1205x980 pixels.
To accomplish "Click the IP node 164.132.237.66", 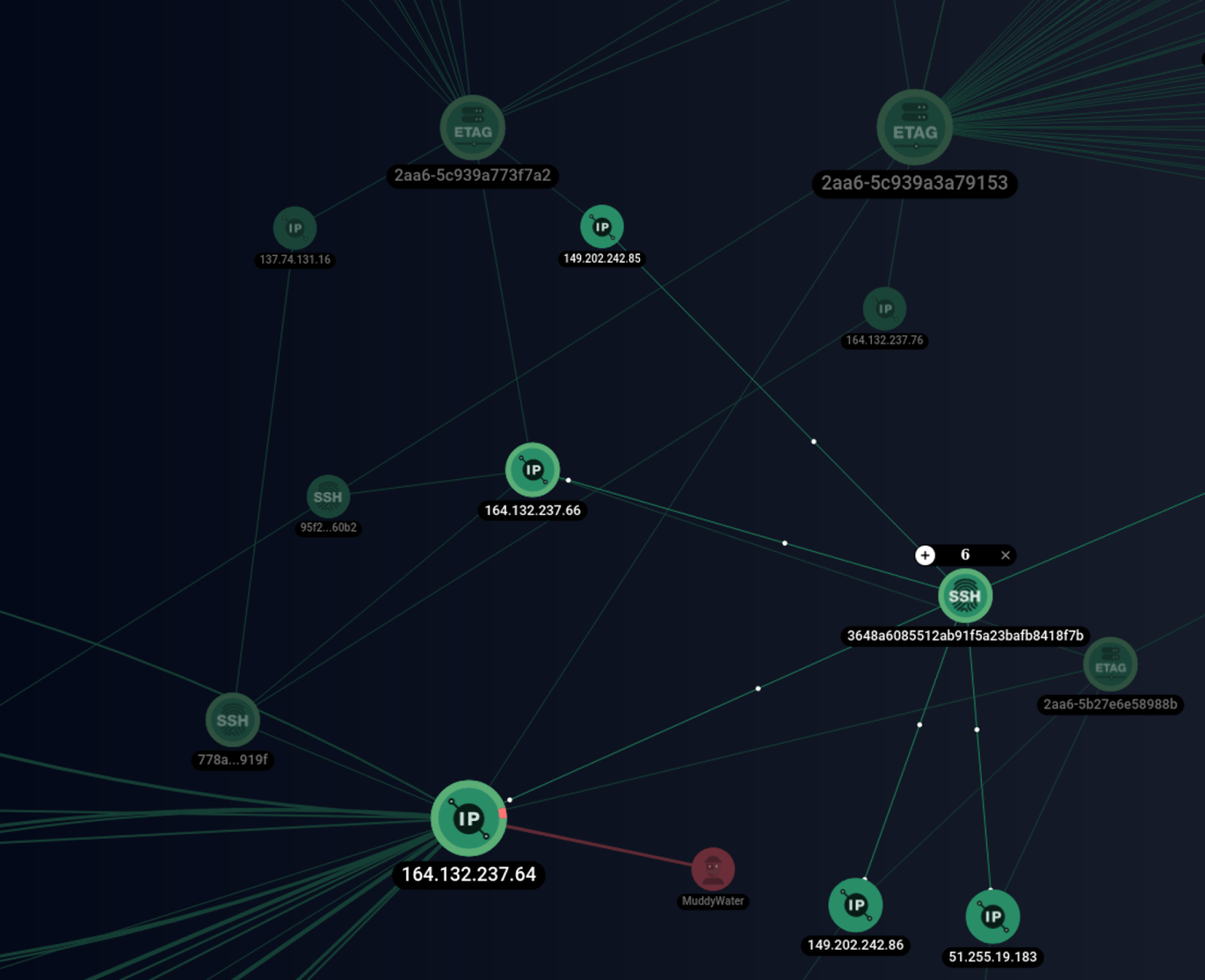I will click(532, 470).
